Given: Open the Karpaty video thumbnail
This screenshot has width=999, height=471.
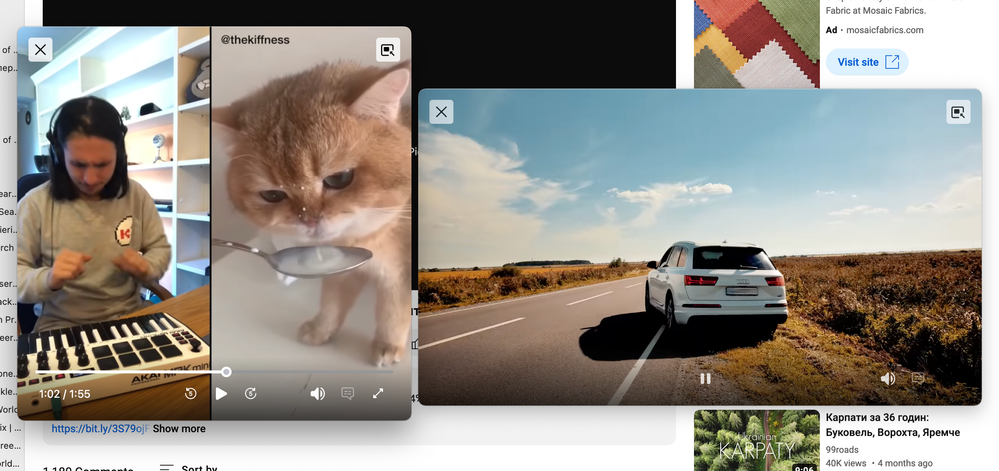Looking at the screenshot, I should 755,440.
